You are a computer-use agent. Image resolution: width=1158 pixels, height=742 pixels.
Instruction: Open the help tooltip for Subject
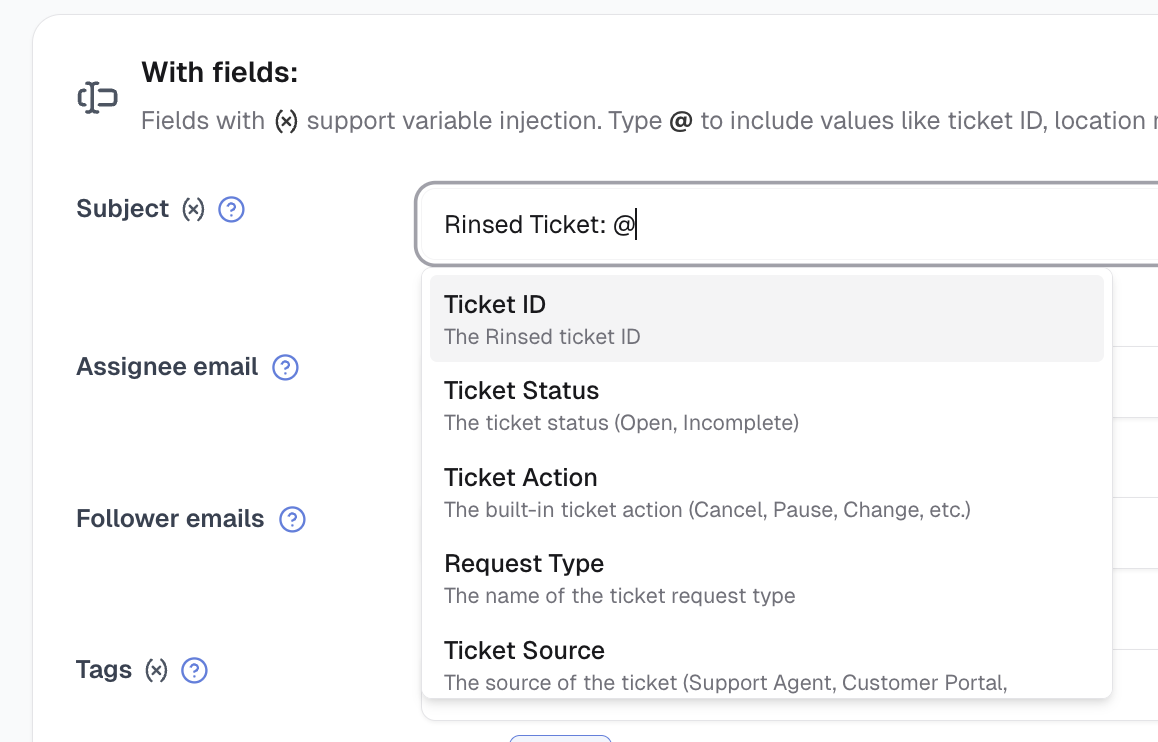click(x=231, y=209)
